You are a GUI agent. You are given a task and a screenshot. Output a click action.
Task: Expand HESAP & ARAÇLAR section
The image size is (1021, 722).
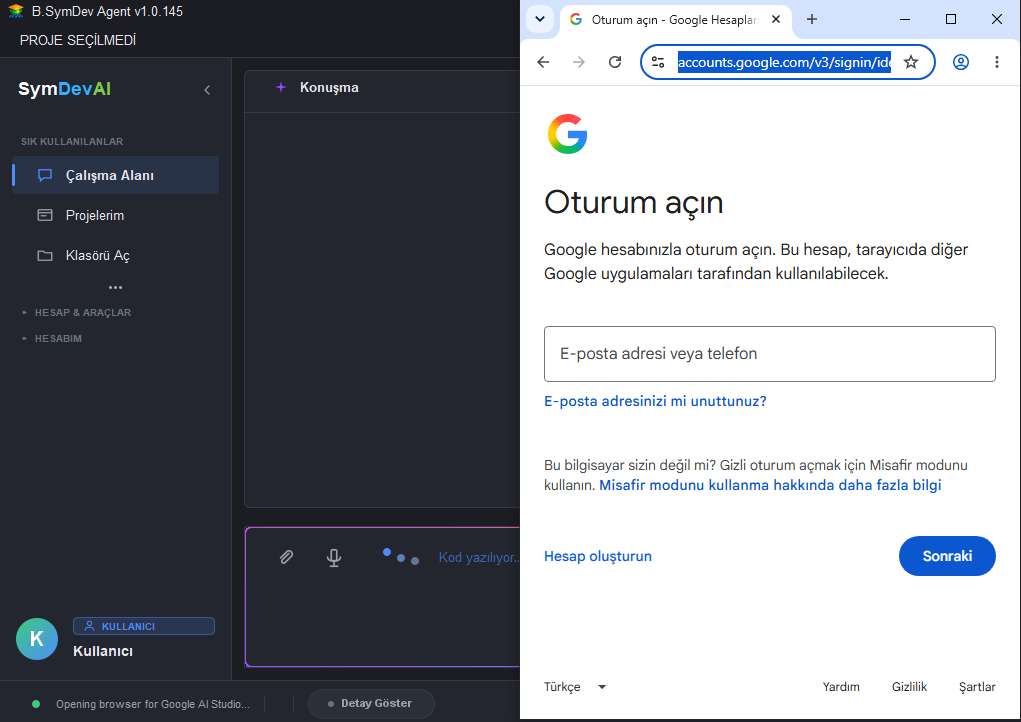(x=77, y=312)
